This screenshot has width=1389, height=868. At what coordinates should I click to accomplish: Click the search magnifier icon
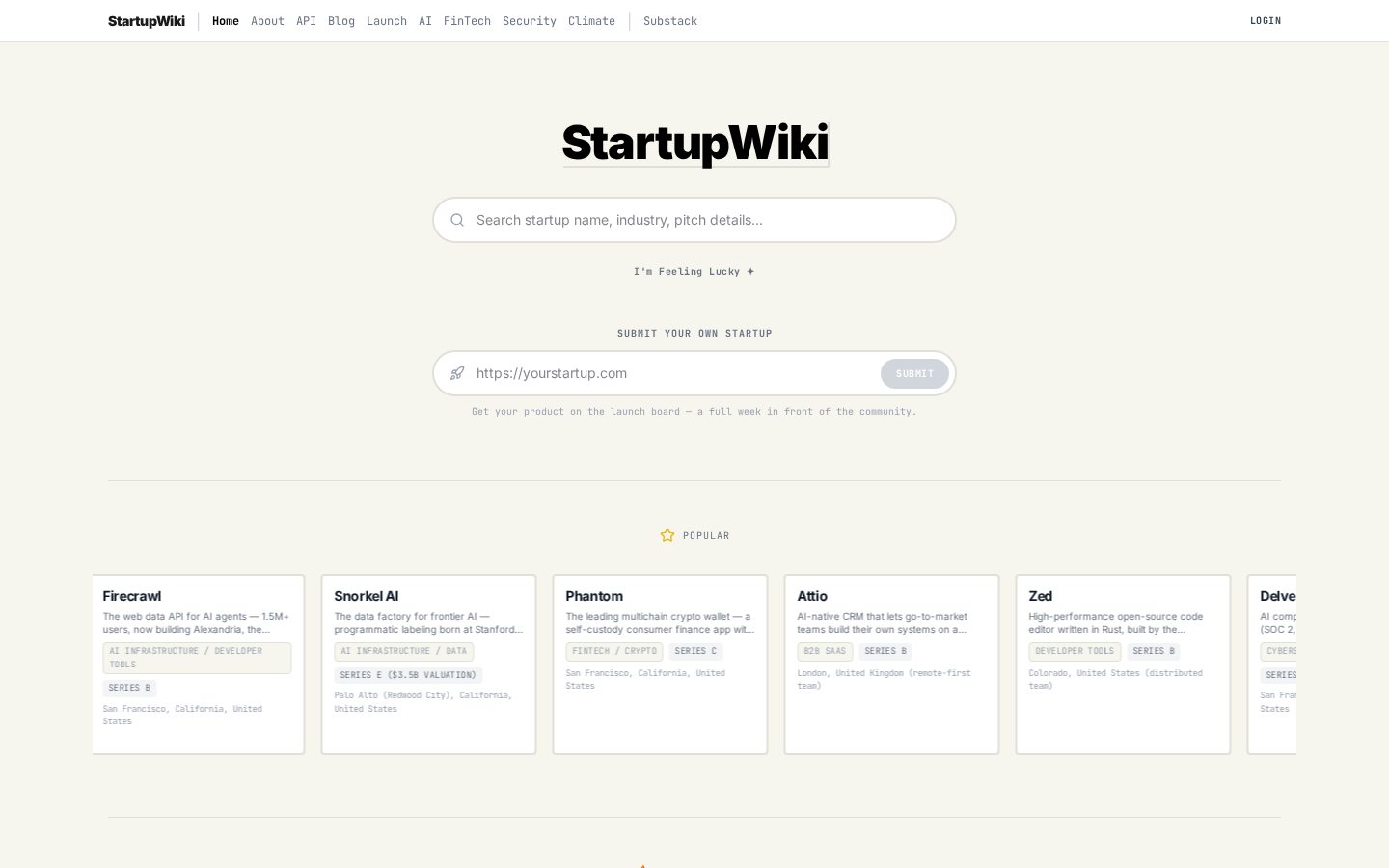coord(457,220)
